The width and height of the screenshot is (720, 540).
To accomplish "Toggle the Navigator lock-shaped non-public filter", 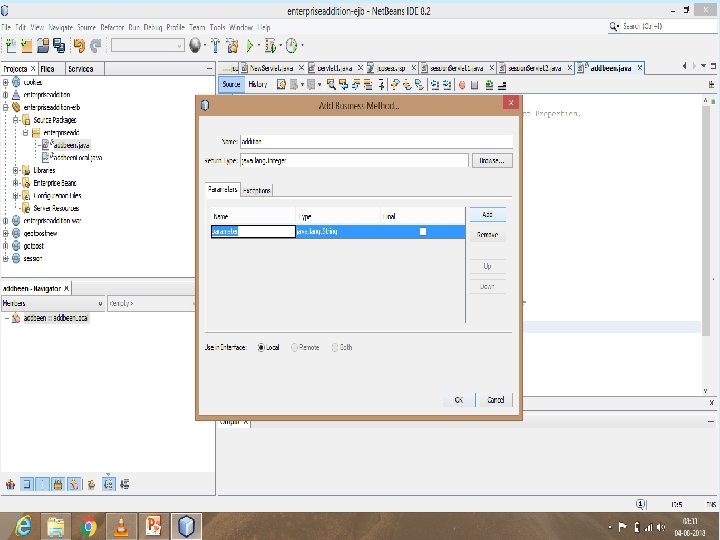I will 58,484.
